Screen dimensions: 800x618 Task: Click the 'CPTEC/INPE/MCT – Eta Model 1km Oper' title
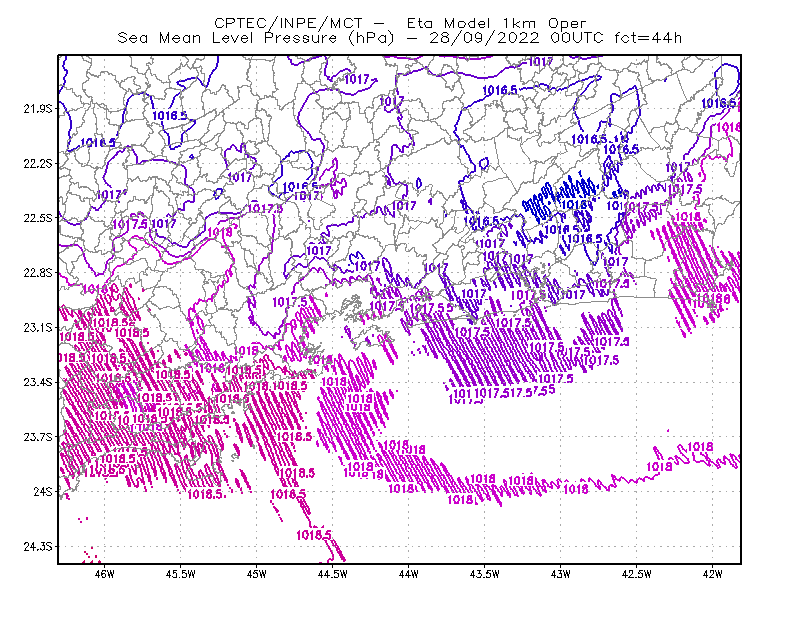coord(400,23)
